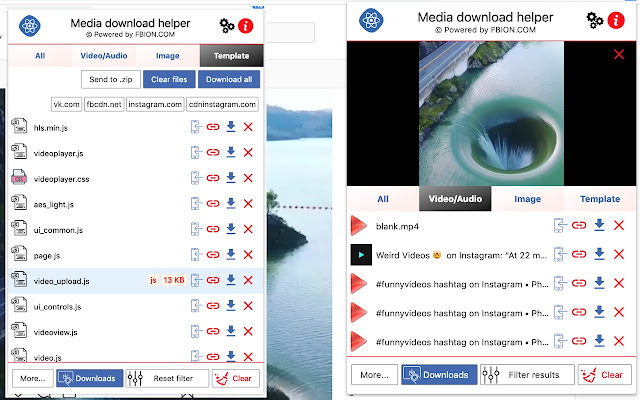Screen dimensions: 640x400
Task: Download blank.mp4 video
Action: coord(599,225)
